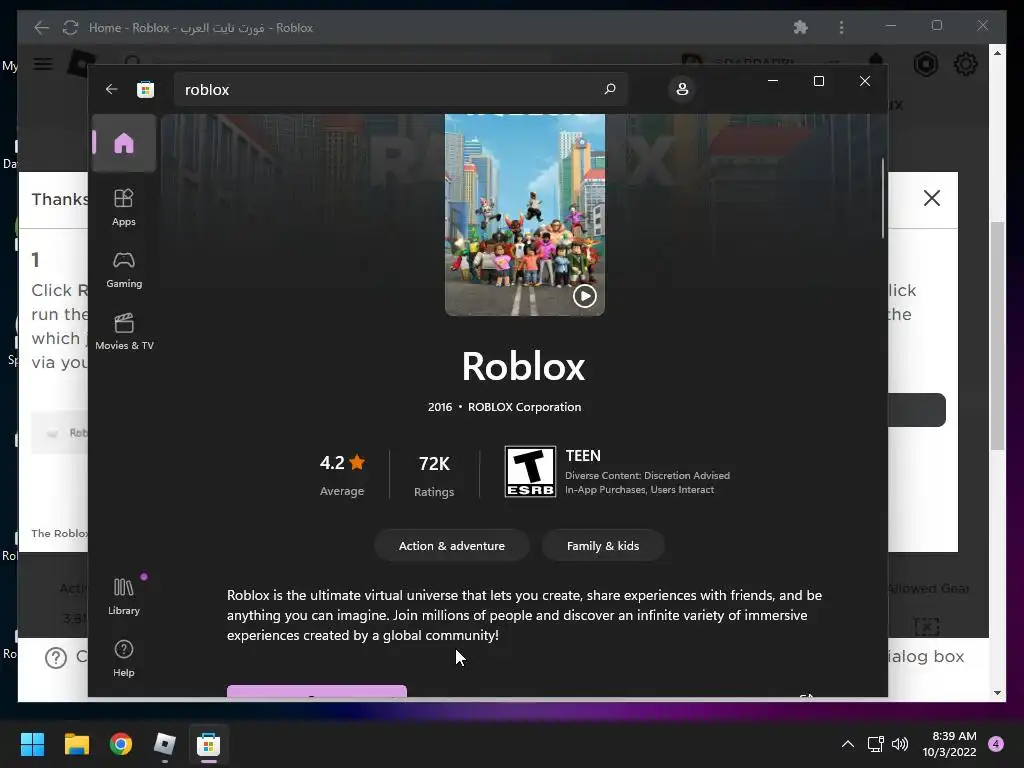Open hamburger menu on Roblox site
This screenshot has height=768, width=1024.
tap(43, 64)
